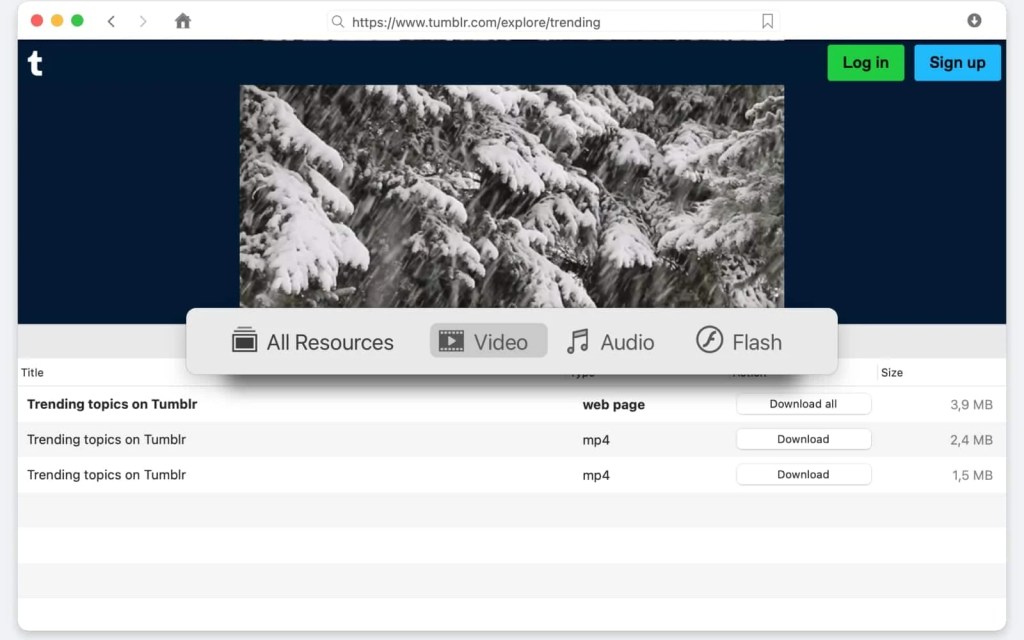Go back with the left chevron
Image resolution: width=1024 pixels, height=640 pixels.
point(111,21)
